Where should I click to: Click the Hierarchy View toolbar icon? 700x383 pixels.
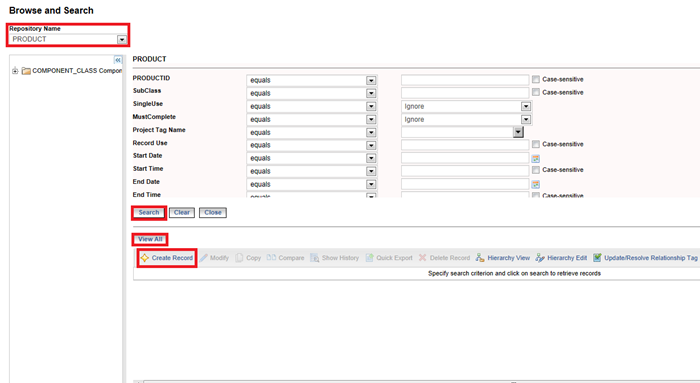tap(480, 258)
